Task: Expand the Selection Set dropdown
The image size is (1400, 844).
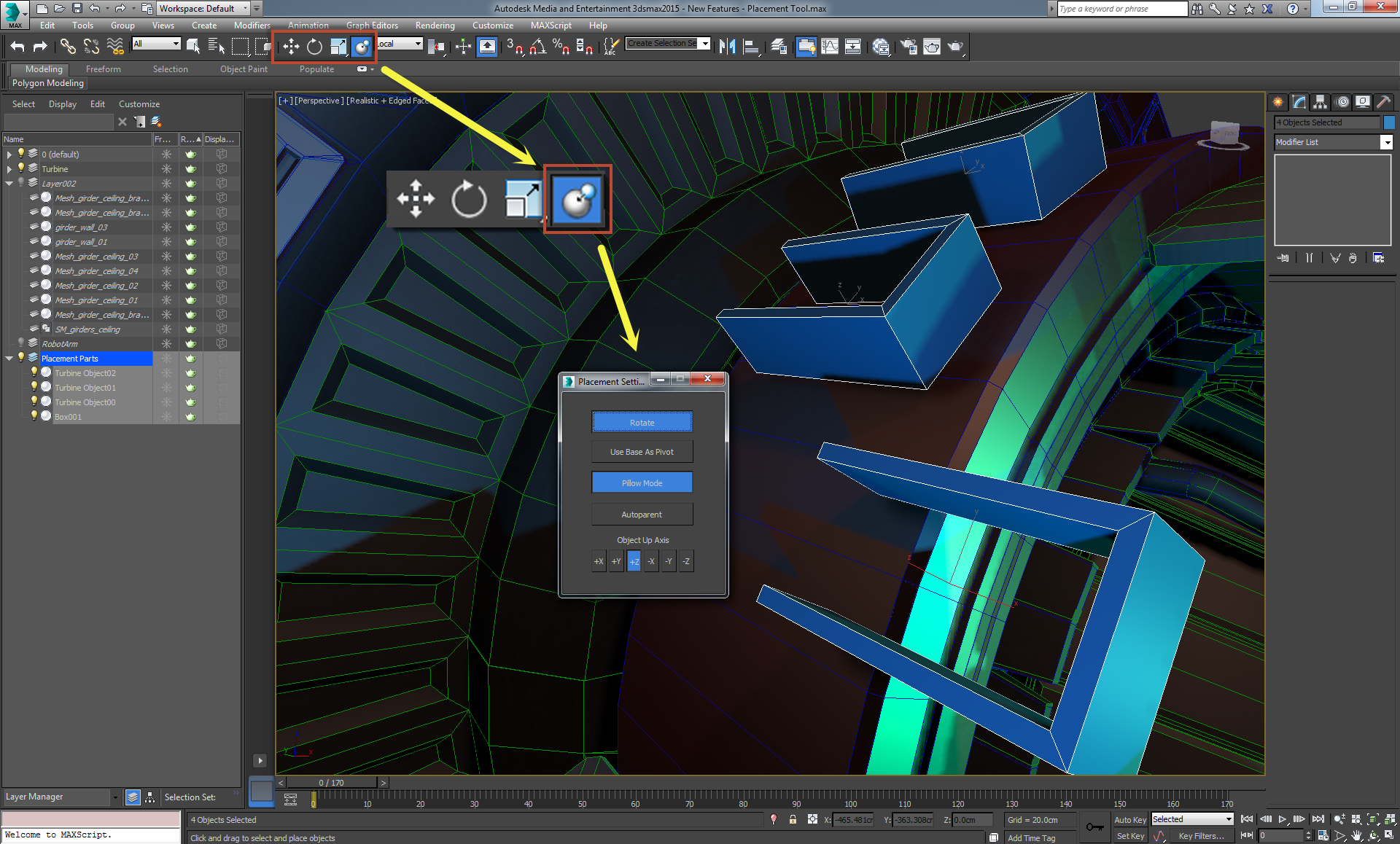Action: [x=707, y=45]
